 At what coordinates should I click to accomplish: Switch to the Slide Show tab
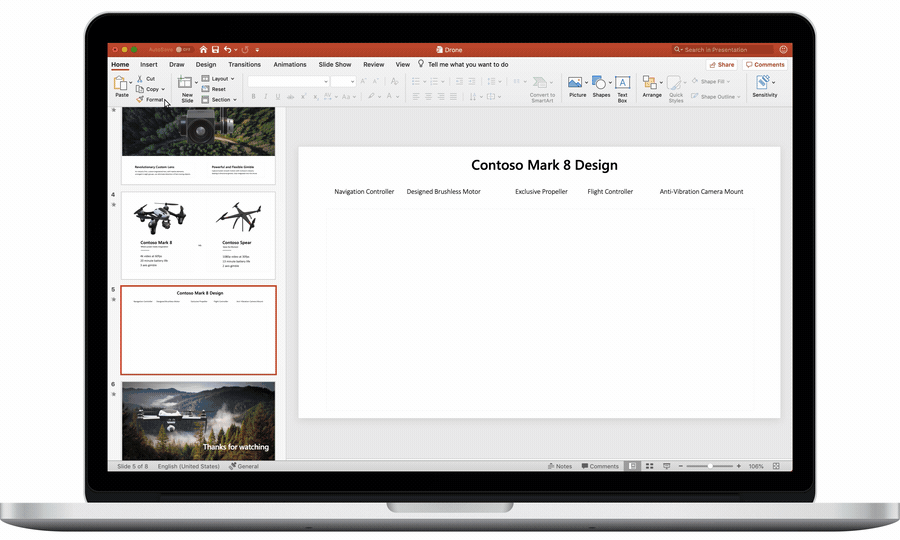(x=335, y=64)
